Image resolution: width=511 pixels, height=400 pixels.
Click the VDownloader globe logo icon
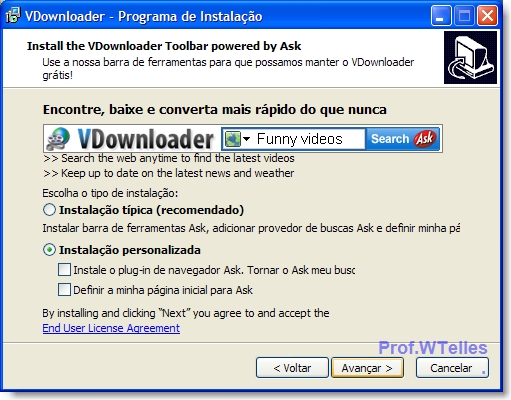(x=59, y=139)
